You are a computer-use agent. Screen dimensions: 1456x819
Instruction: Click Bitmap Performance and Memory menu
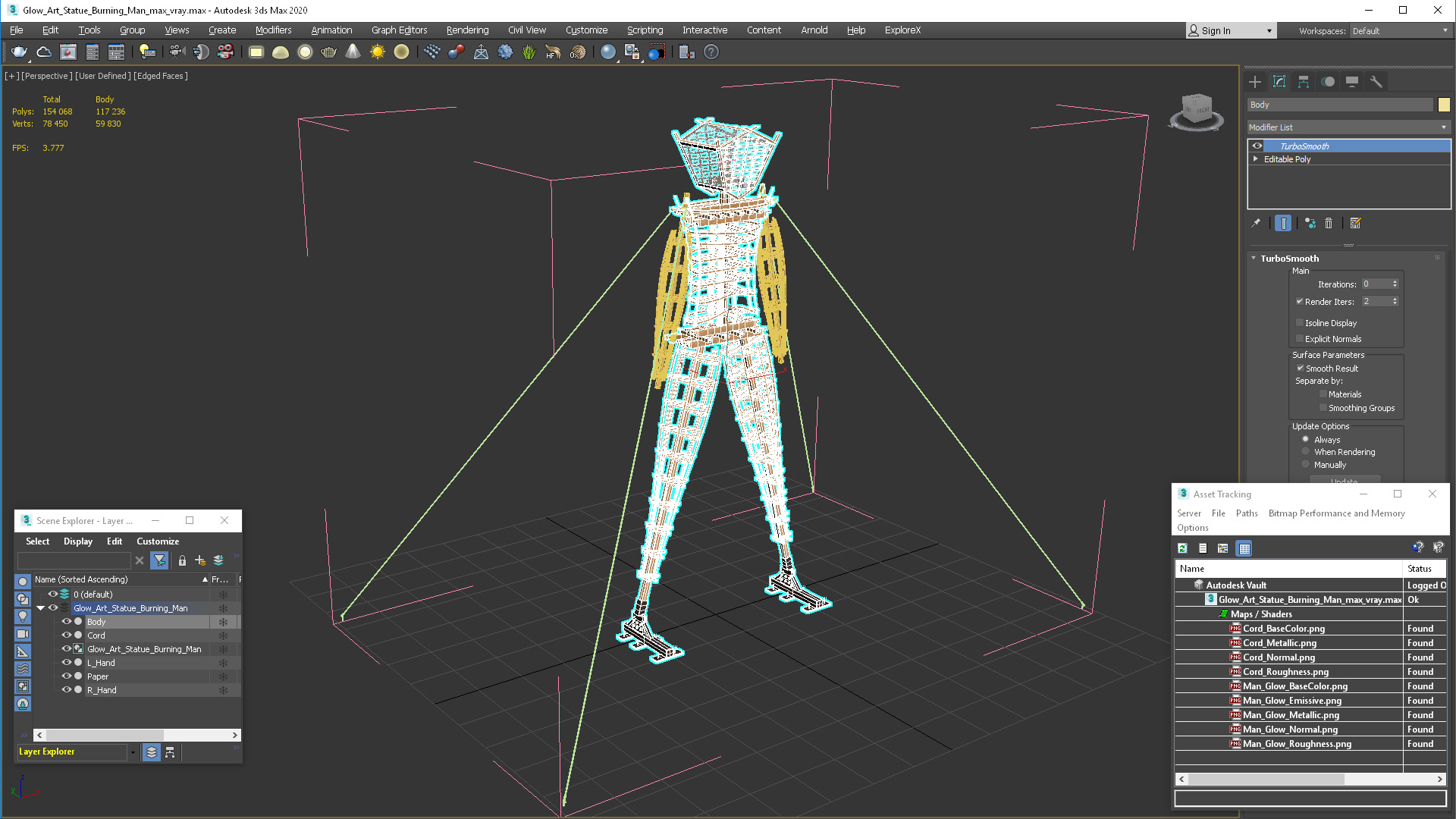click(x=1336, y=513)
